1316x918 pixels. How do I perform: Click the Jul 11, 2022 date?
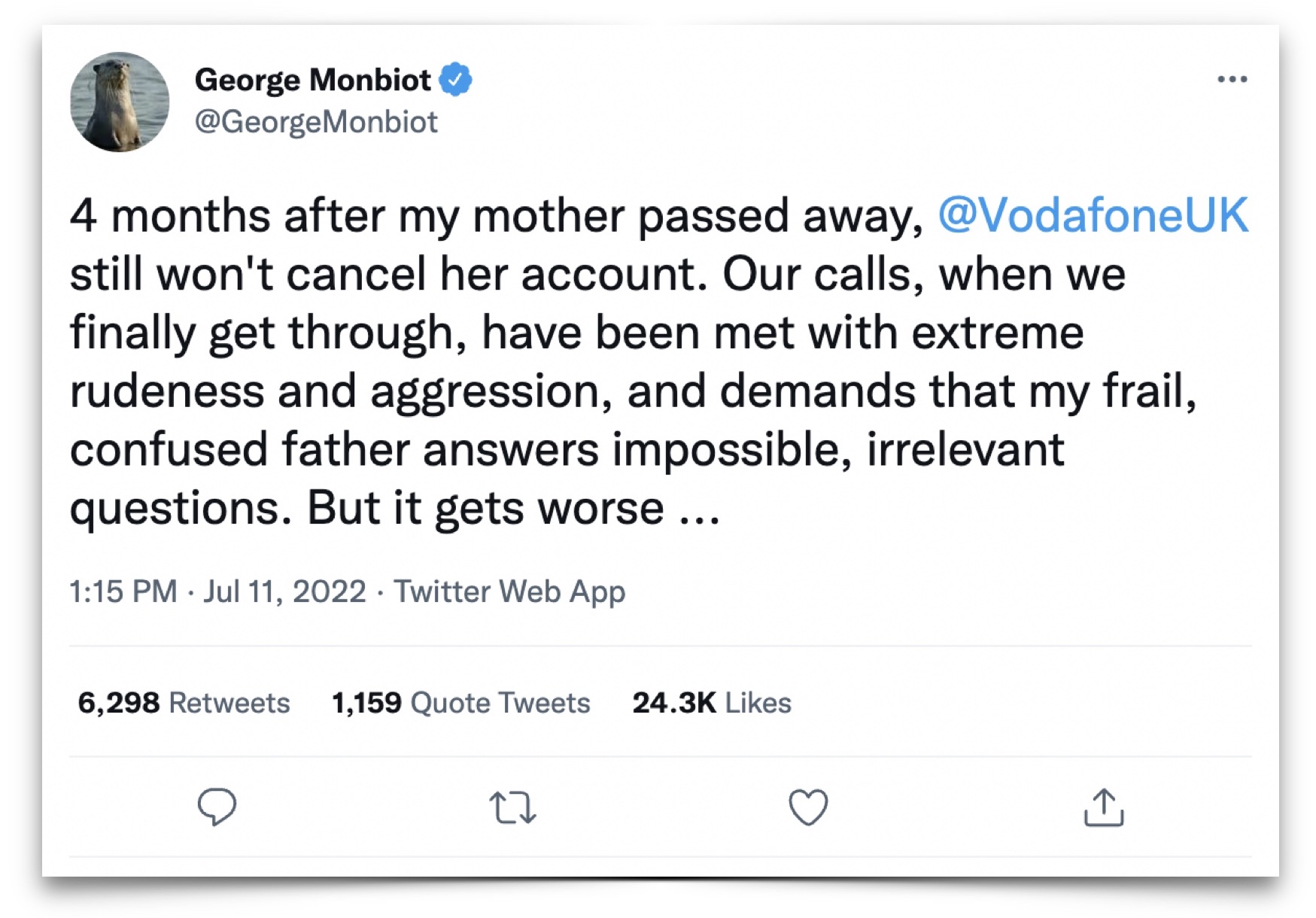[284, 591]
